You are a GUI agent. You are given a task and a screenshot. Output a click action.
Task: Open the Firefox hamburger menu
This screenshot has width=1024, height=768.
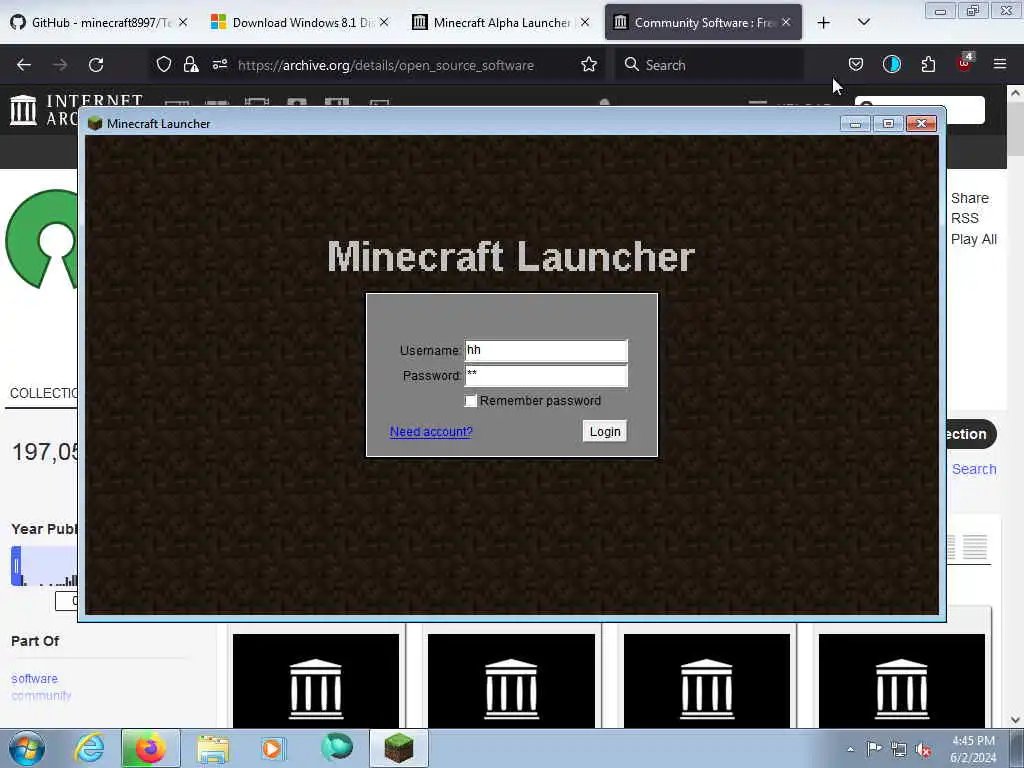[1000, 64]
